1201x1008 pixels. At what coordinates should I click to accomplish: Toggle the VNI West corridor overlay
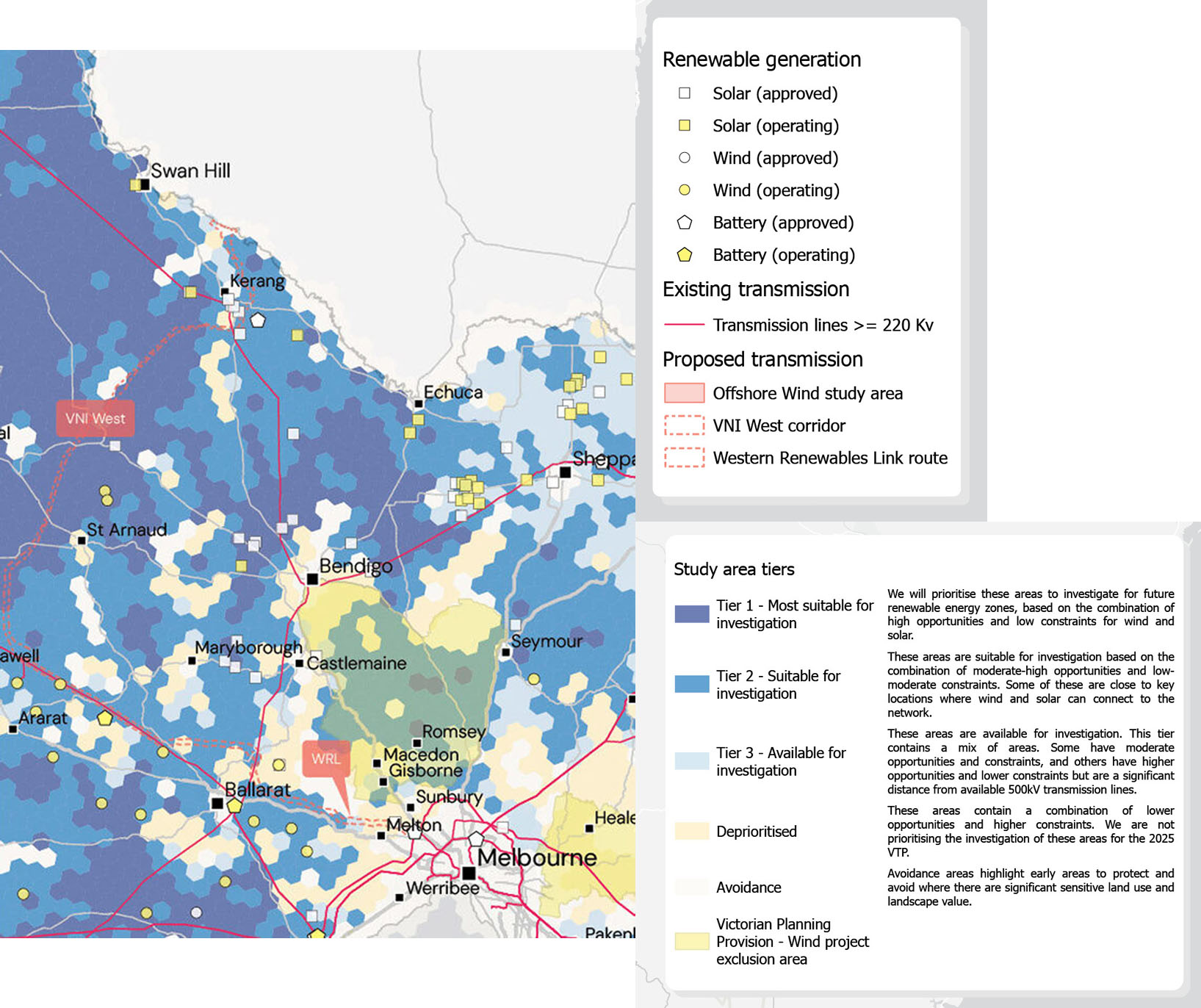[682, 425]
